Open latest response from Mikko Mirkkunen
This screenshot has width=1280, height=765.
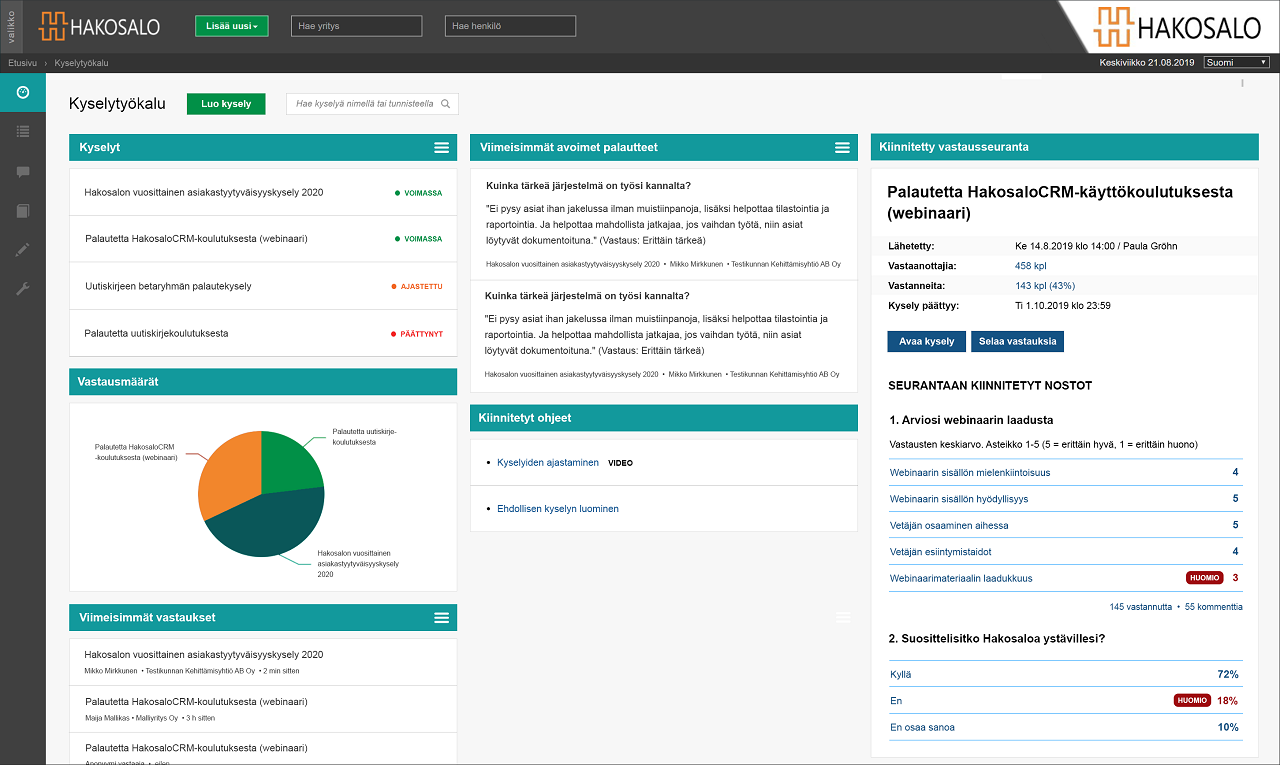[263, 661]
